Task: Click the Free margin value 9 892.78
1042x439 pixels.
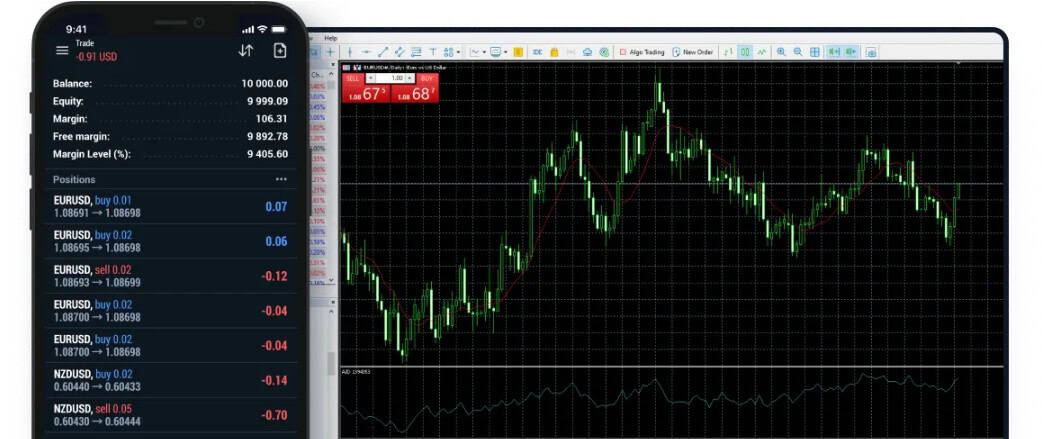Action: 267,136
